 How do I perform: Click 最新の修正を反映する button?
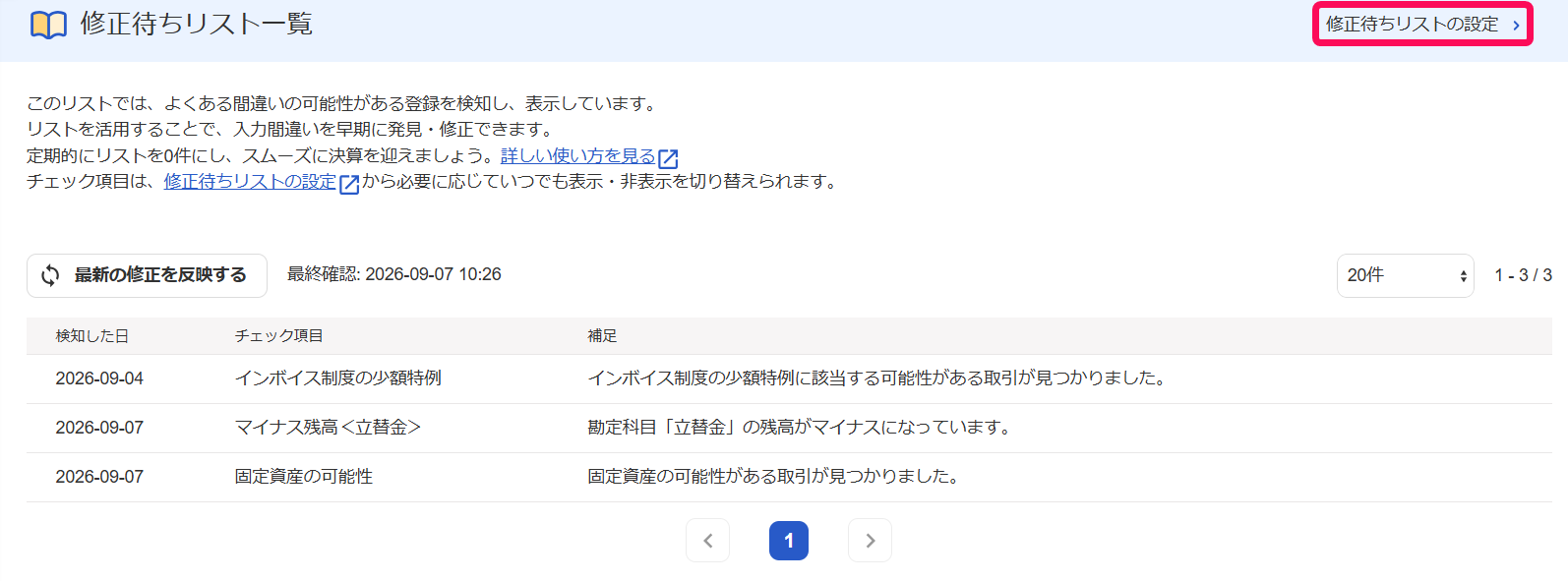click(x=147, y=275)
